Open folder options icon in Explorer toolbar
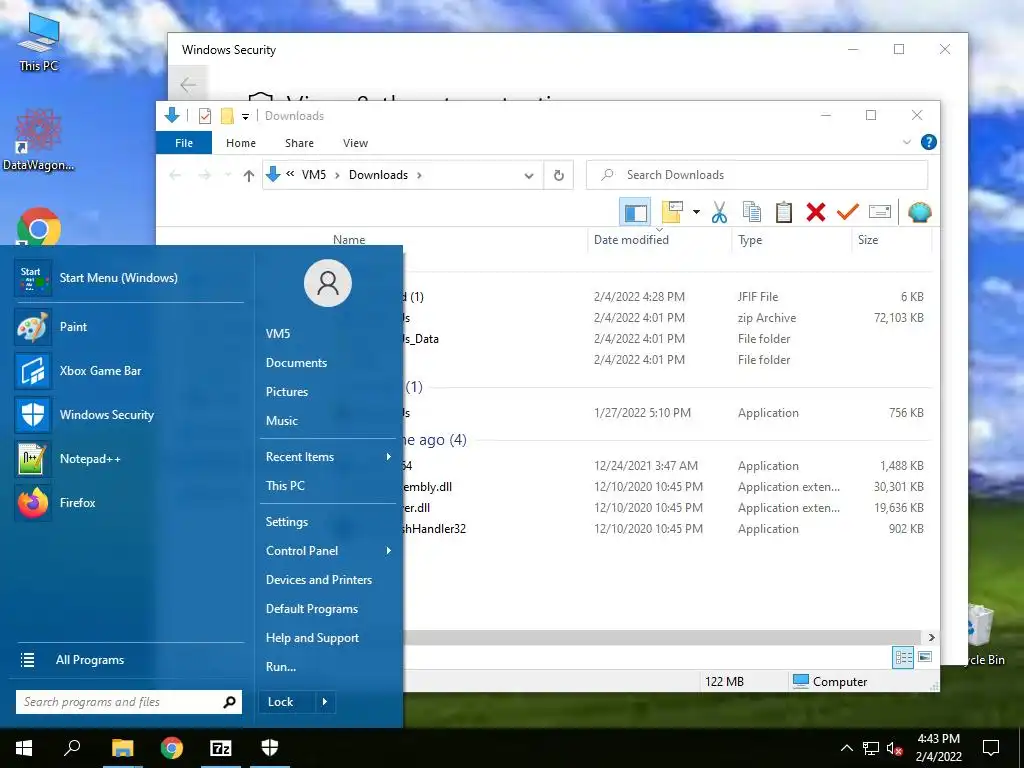 (x=672, y=212)
